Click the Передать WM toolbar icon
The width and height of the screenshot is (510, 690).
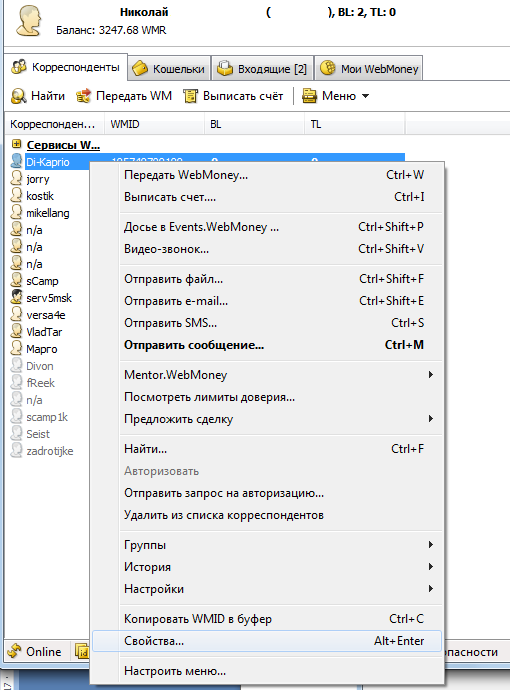(x=83, y=96)
